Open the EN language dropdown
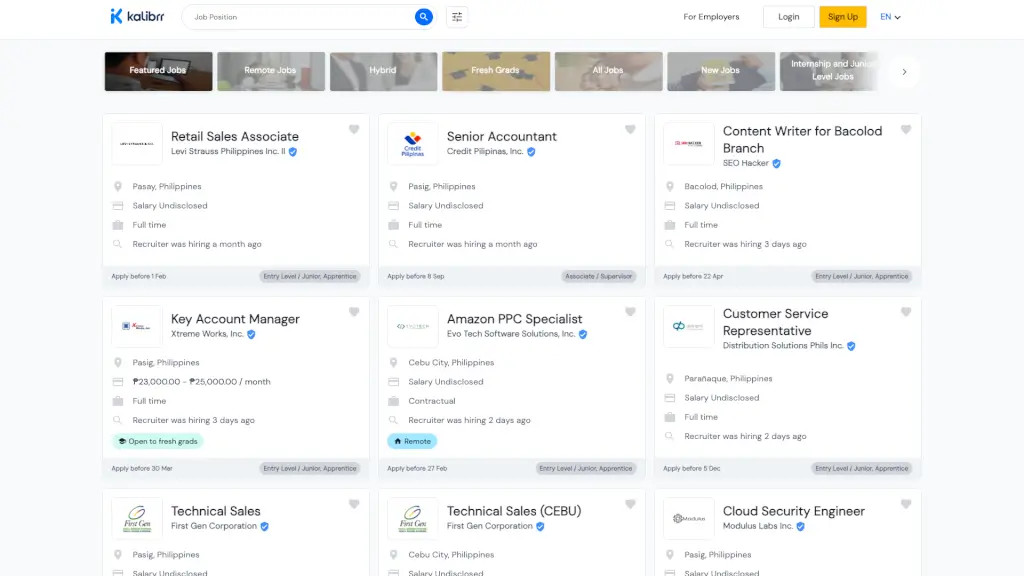Screen dimensions: 1024x576 [890, 17]
